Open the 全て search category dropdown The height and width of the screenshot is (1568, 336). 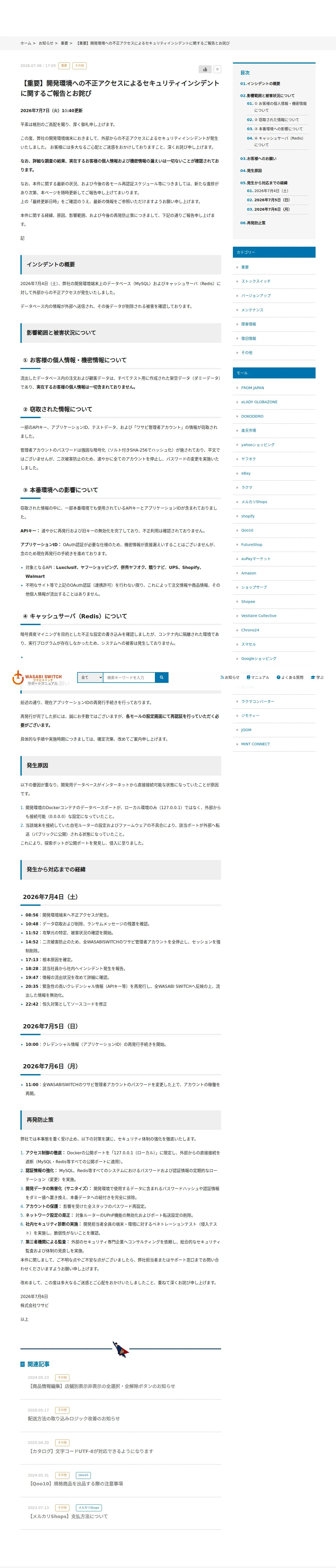(90, 677)
